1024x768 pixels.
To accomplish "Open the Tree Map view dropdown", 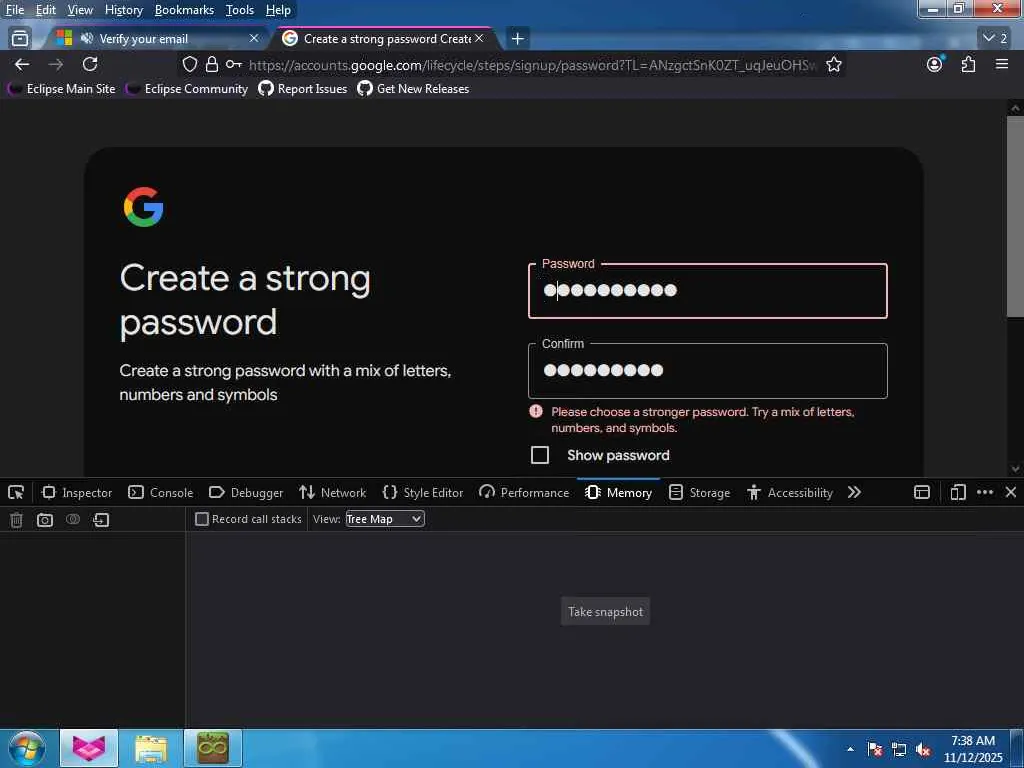I will [385, 519].
